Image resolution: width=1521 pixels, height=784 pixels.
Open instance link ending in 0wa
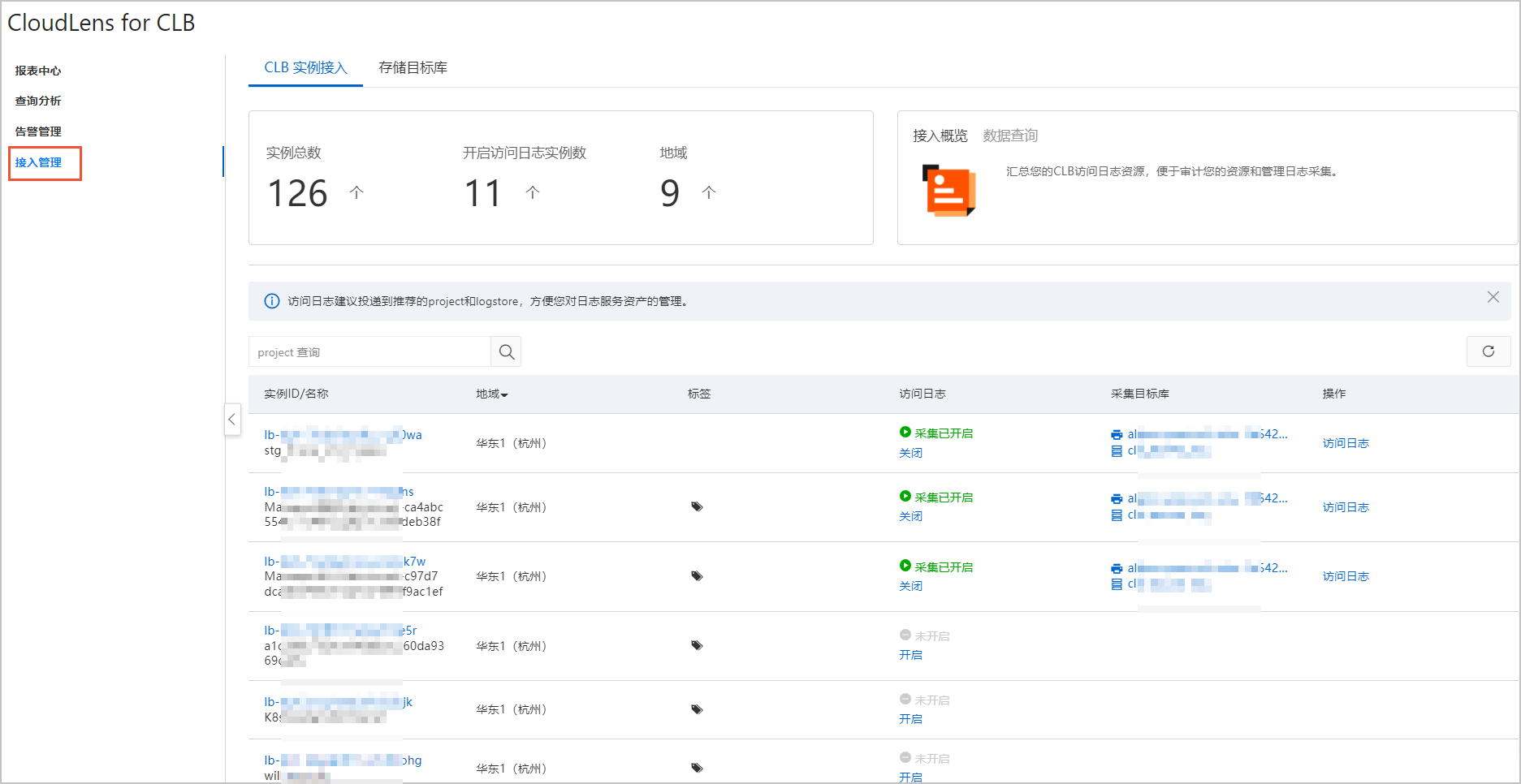(343, 435)
